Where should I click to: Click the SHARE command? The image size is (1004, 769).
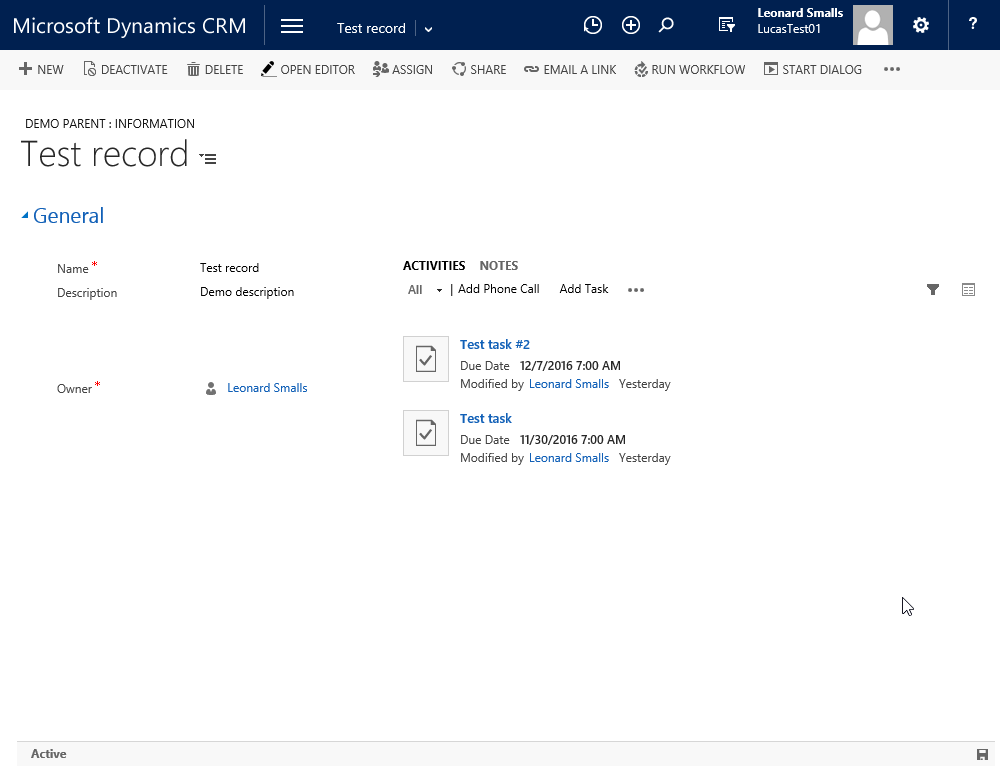click(479, 69)
